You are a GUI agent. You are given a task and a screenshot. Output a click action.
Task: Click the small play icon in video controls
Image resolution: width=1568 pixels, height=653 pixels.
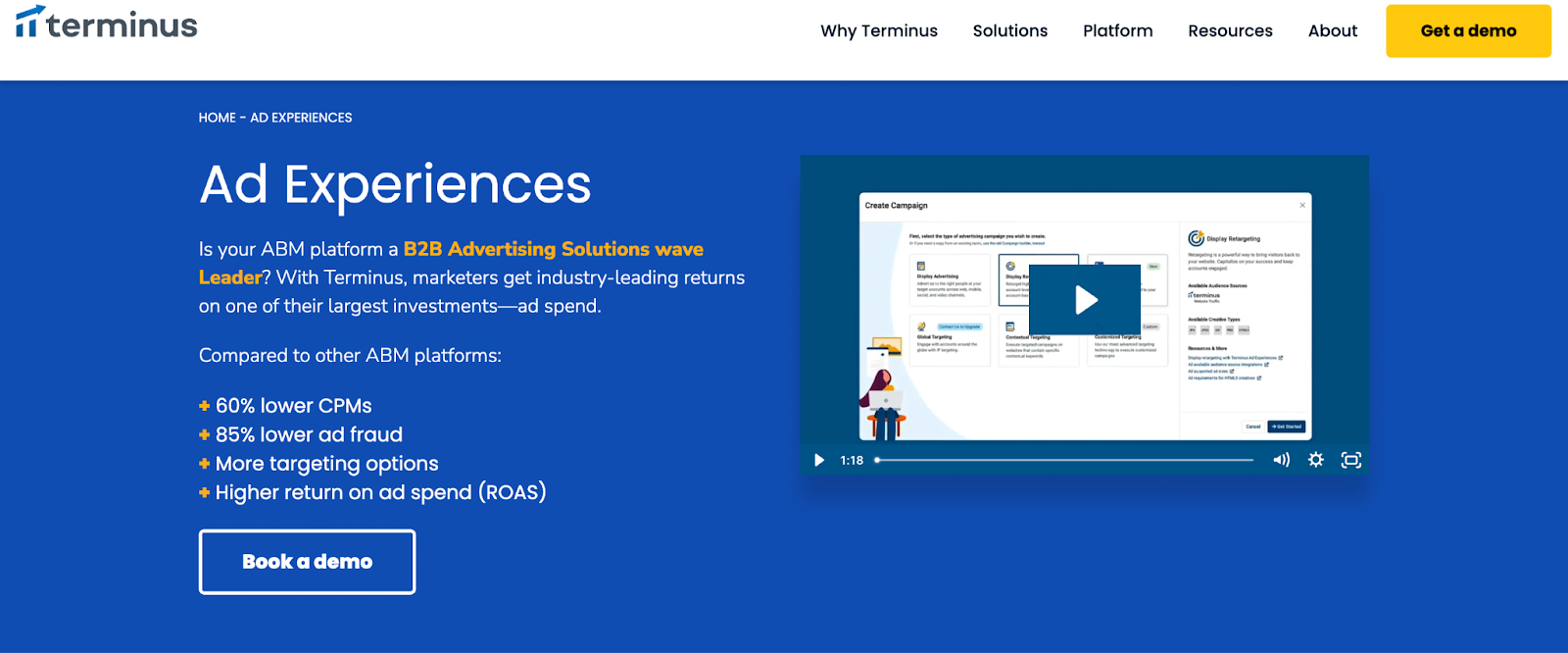819,460
